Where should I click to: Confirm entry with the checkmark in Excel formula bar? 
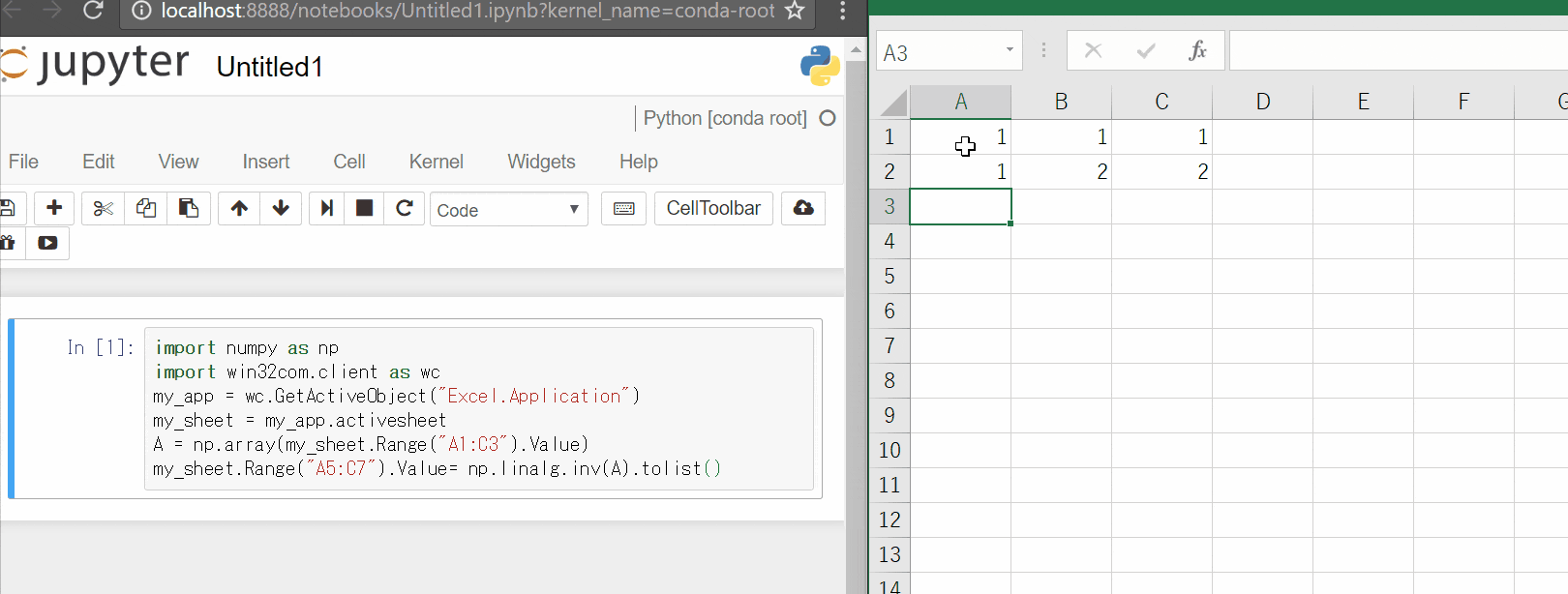tap(1146, 50)
